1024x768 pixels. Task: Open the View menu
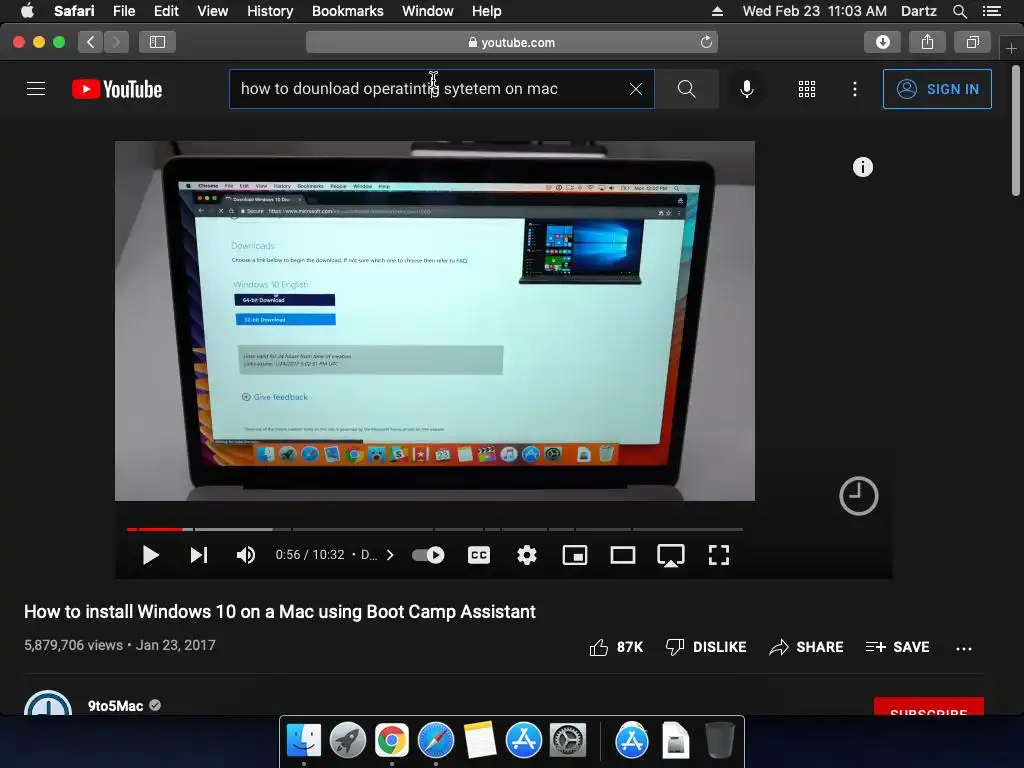tap(212, 11)
